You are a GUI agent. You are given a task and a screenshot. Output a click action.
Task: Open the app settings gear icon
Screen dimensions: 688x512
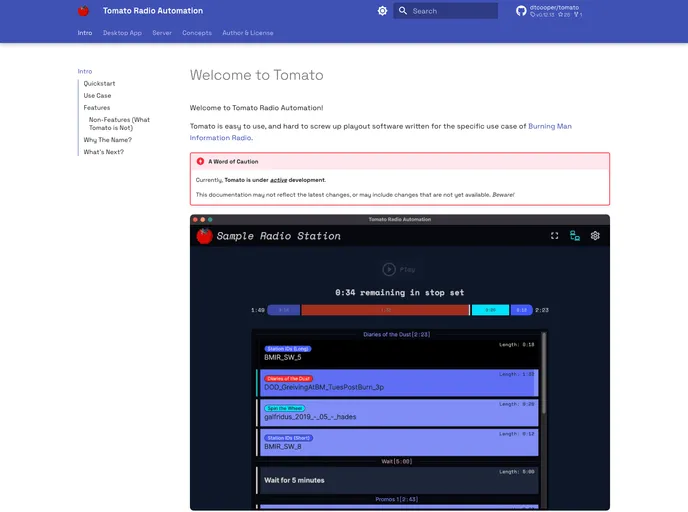tap(595, 236)
